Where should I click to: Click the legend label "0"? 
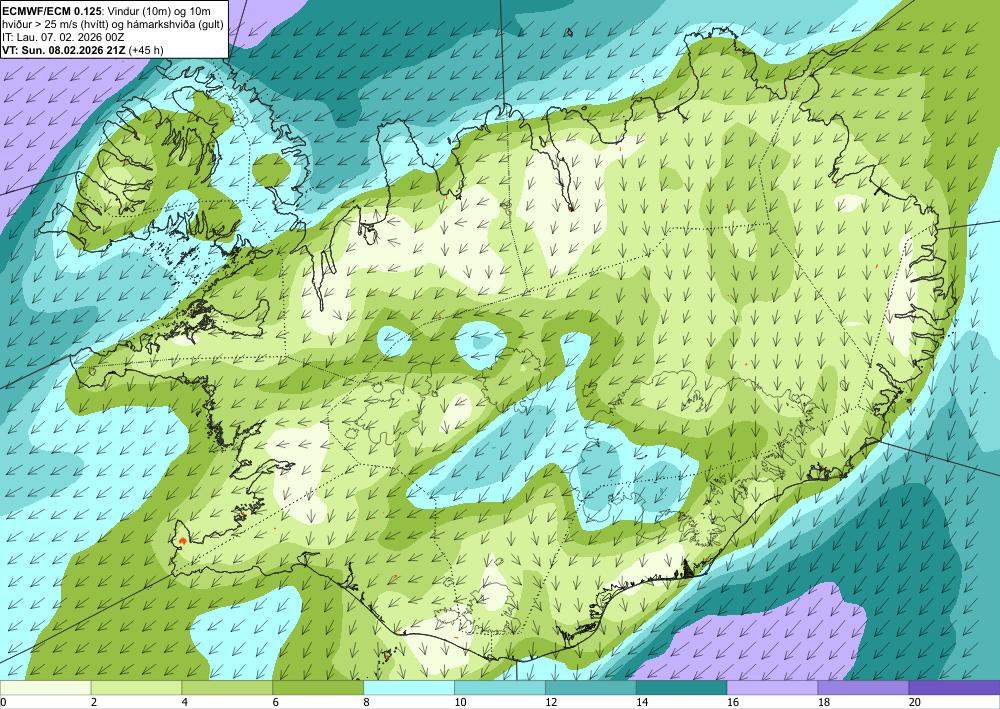pyautogui.click(x=3, y=702)
